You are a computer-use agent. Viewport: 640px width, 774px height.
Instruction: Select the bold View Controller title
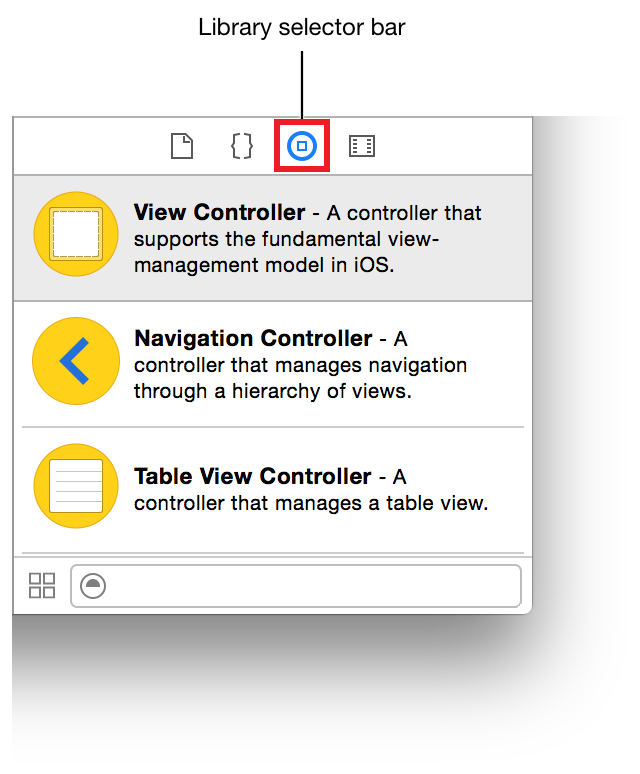pyautogui.click(x=219, y=213)
